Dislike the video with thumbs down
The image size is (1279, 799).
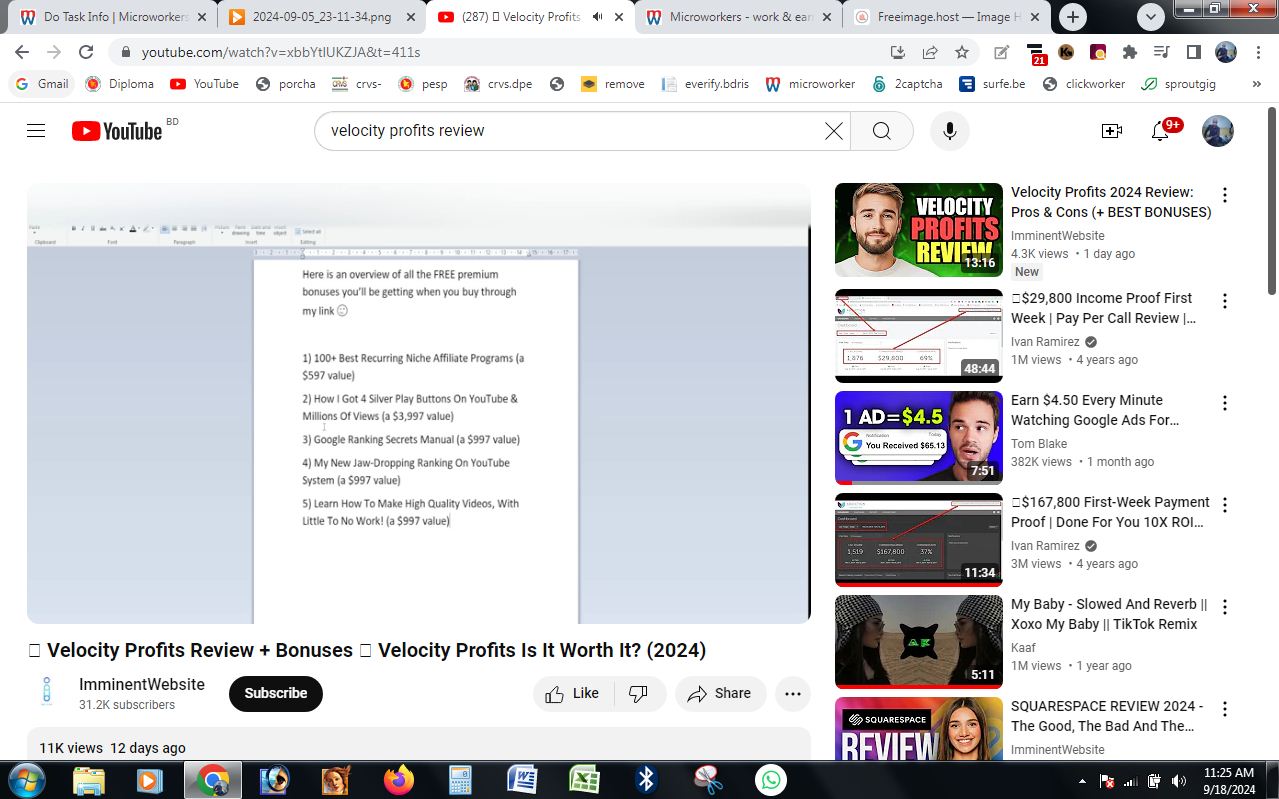(x=638, y=693)
